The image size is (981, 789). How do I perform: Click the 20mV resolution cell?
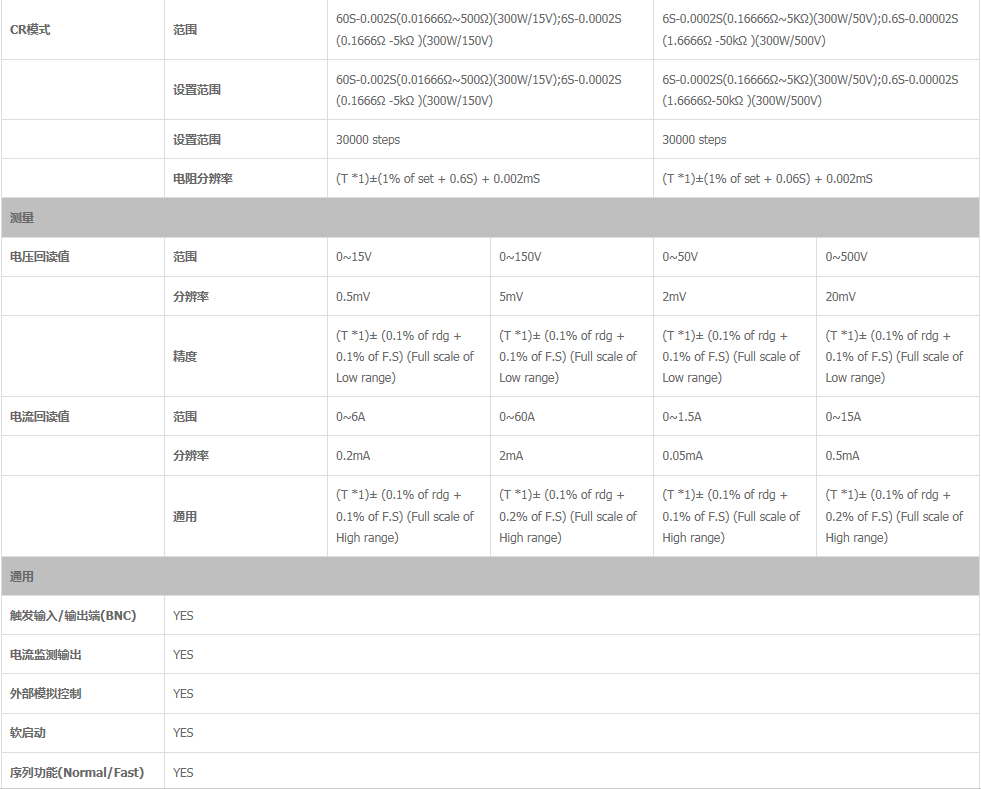[840, 297]
